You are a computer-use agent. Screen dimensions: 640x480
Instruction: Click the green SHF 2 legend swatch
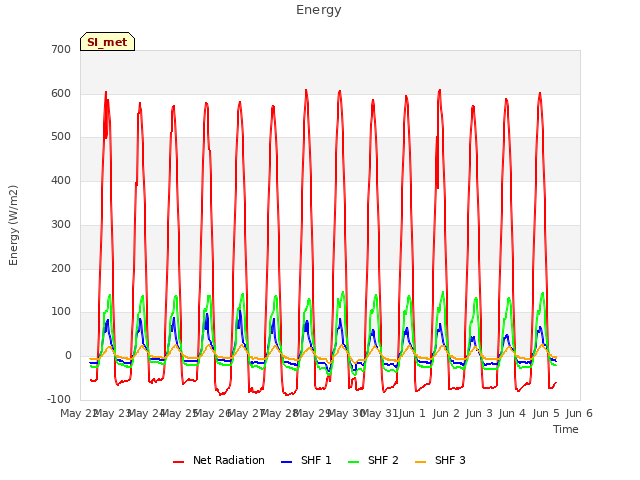pos(353,462)
